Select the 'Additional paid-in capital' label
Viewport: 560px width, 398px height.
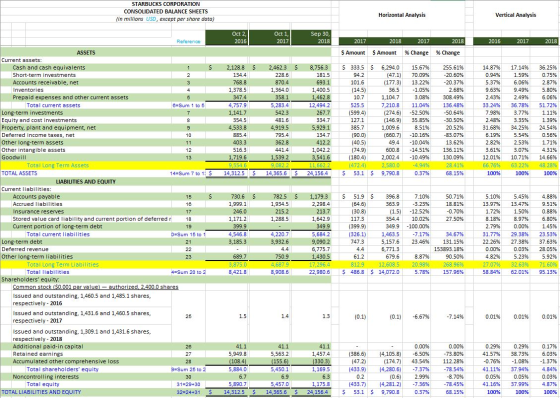48,346
